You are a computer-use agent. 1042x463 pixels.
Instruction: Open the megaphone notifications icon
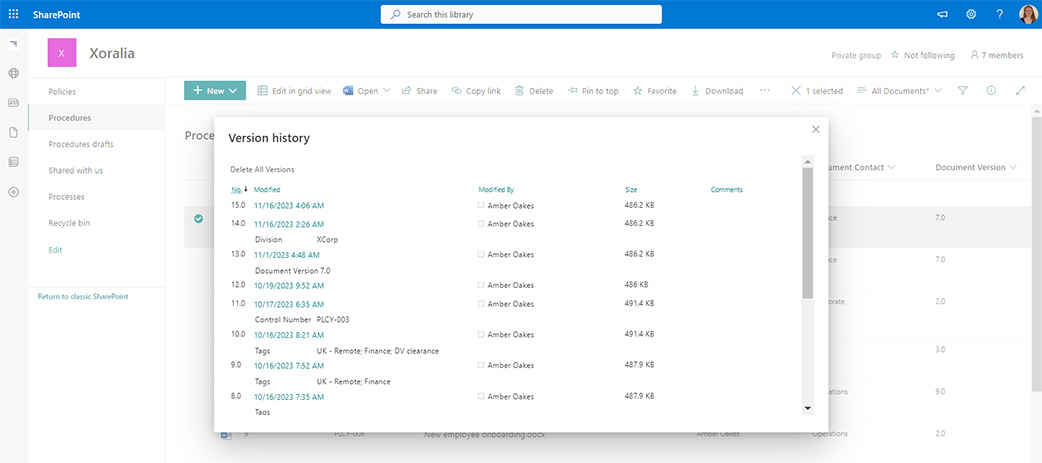[x=942, y=15]
